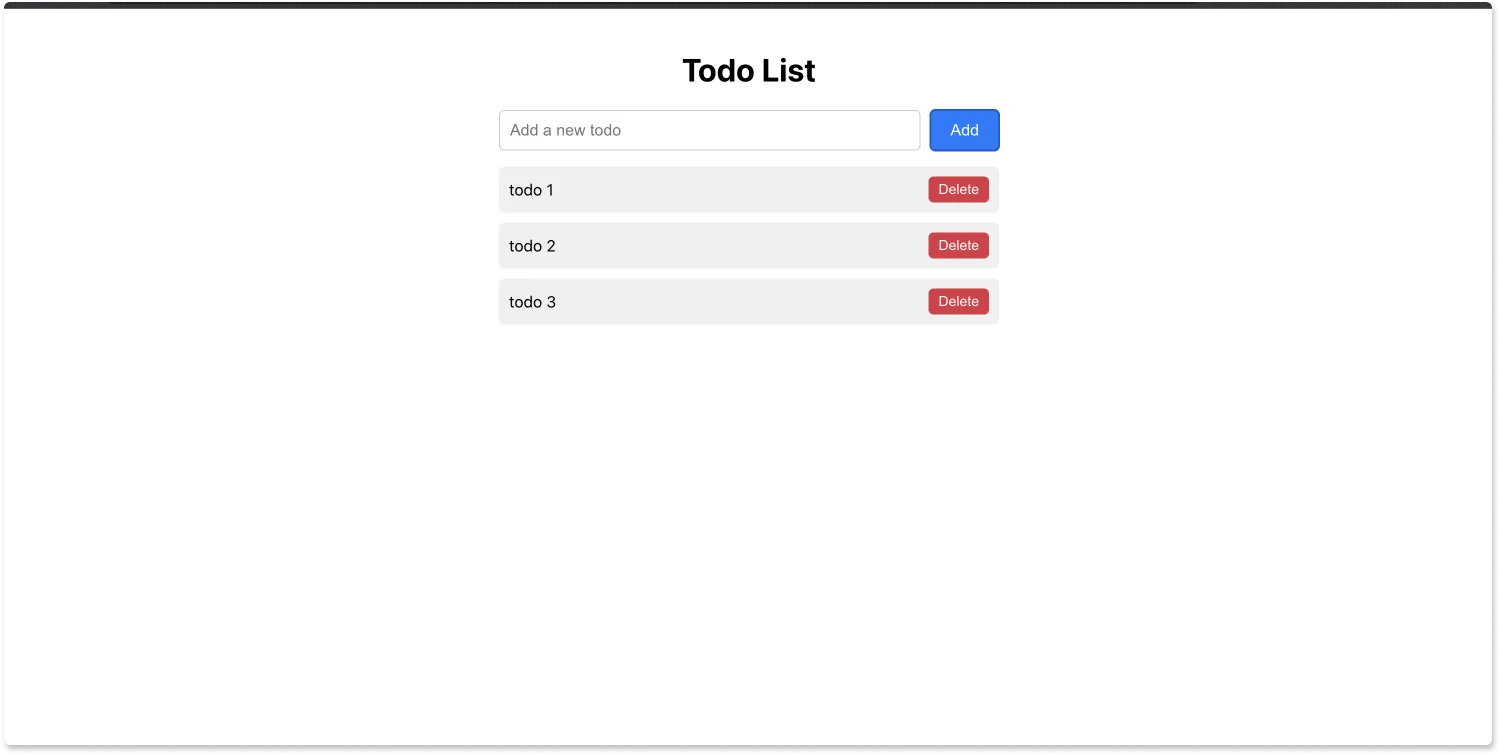Select the todo 1 list entry
1500x755 pixels.
(x=700, y=189)
